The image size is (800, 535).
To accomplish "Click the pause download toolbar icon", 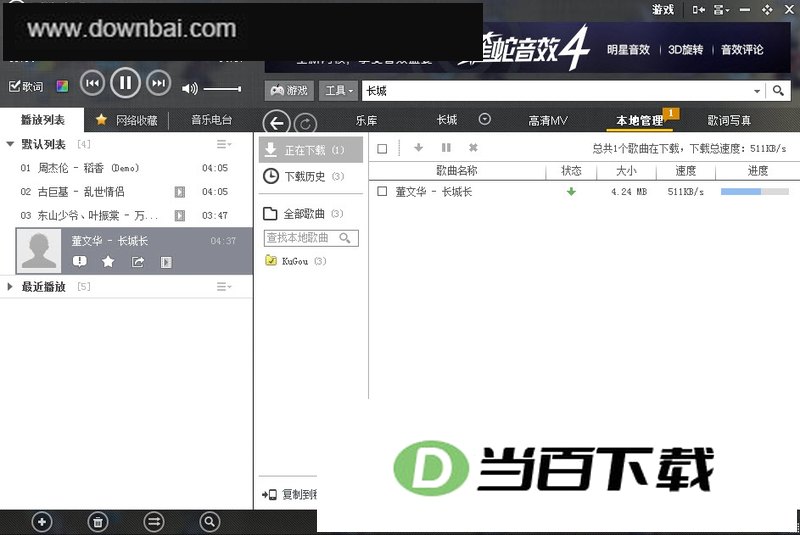I will coord(446,147).
